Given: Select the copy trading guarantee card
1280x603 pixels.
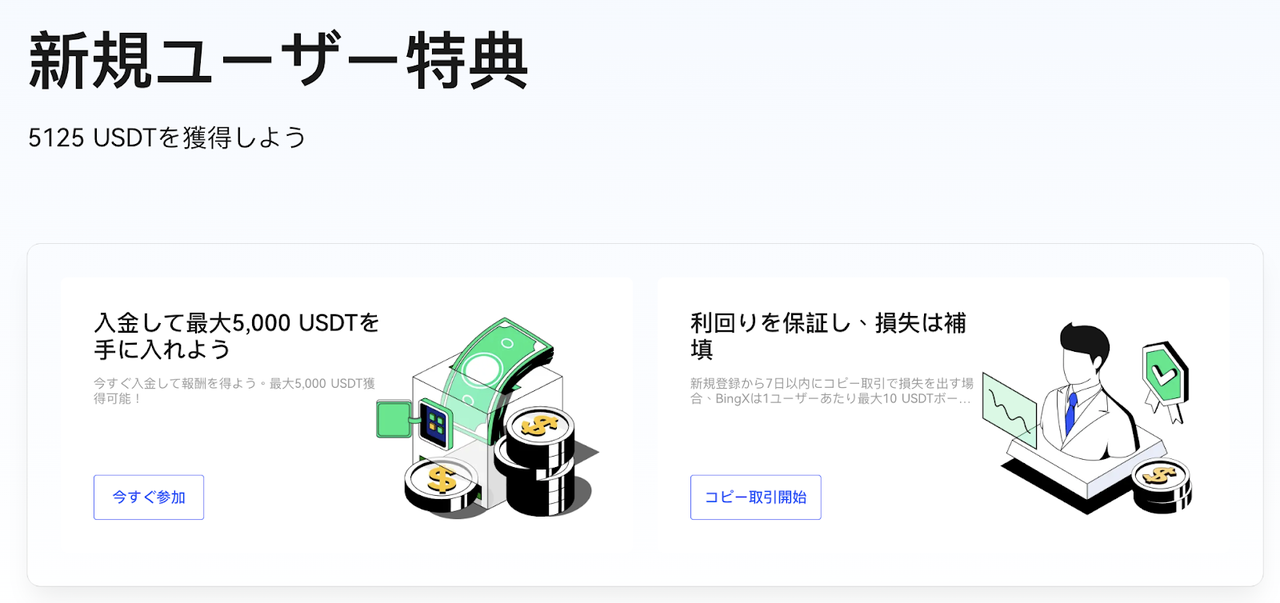Looking at the screenshot, I should (944, 412).
